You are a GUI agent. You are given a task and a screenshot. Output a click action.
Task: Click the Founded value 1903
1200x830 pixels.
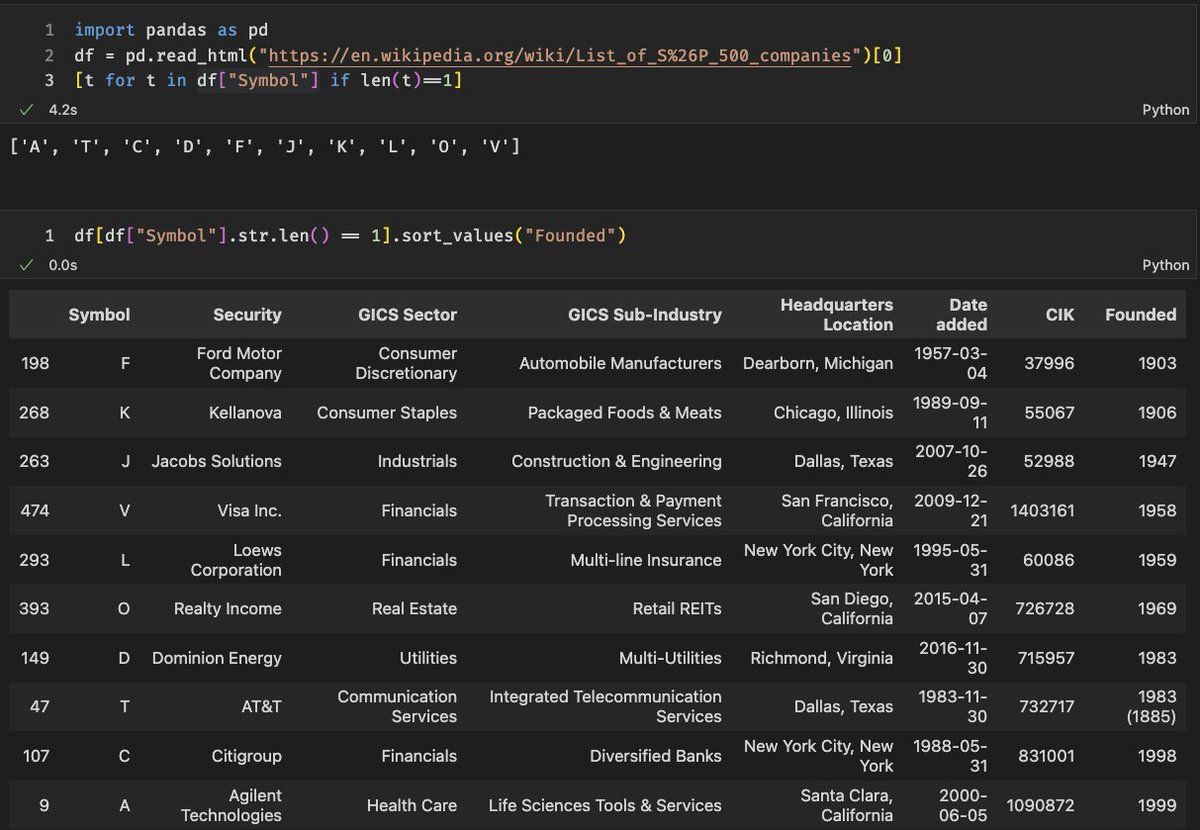pyautogui.click(x=1157, y=363)
